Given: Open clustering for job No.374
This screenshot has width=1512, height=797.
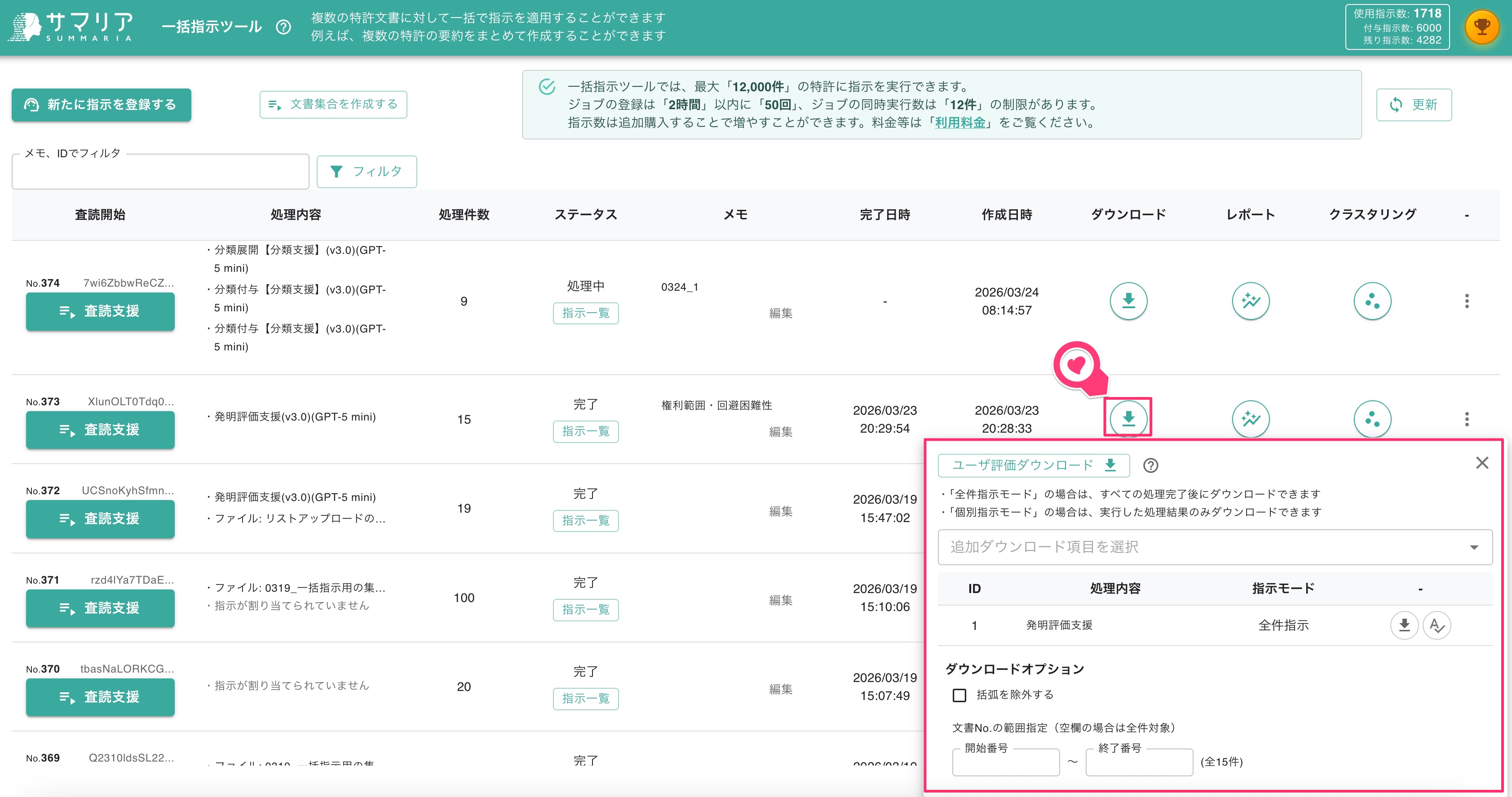Looking at the screenshot, I should tap(1372, 301).
